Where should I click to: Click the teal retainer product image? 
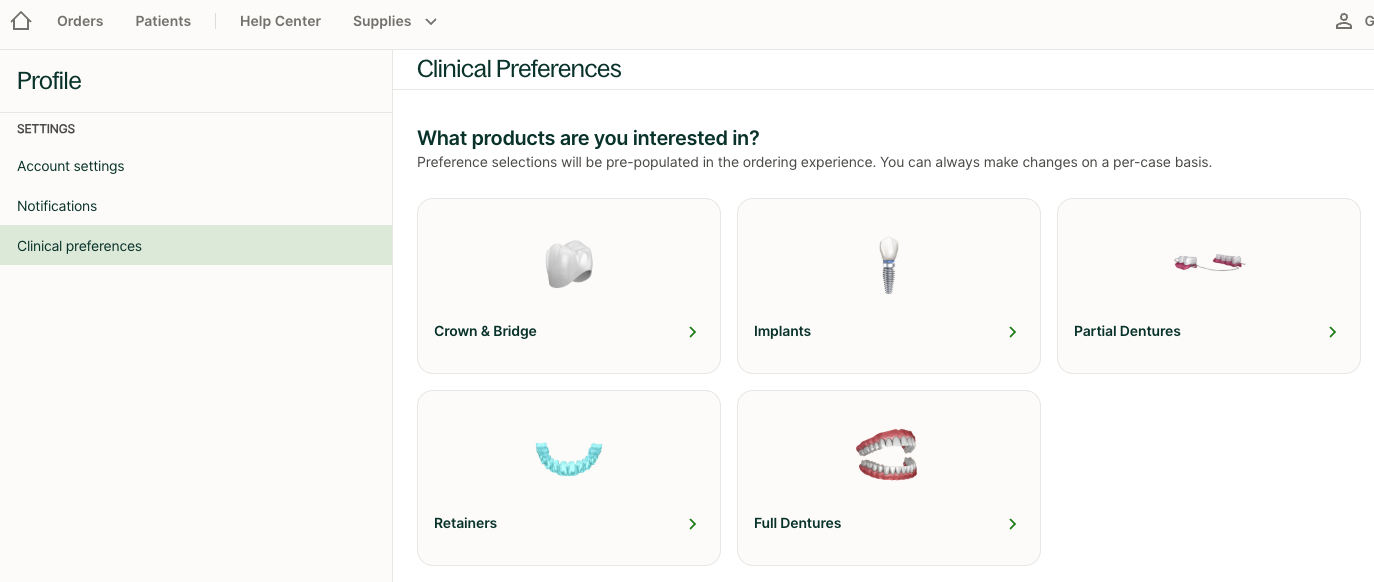click(x=569, y=458)
